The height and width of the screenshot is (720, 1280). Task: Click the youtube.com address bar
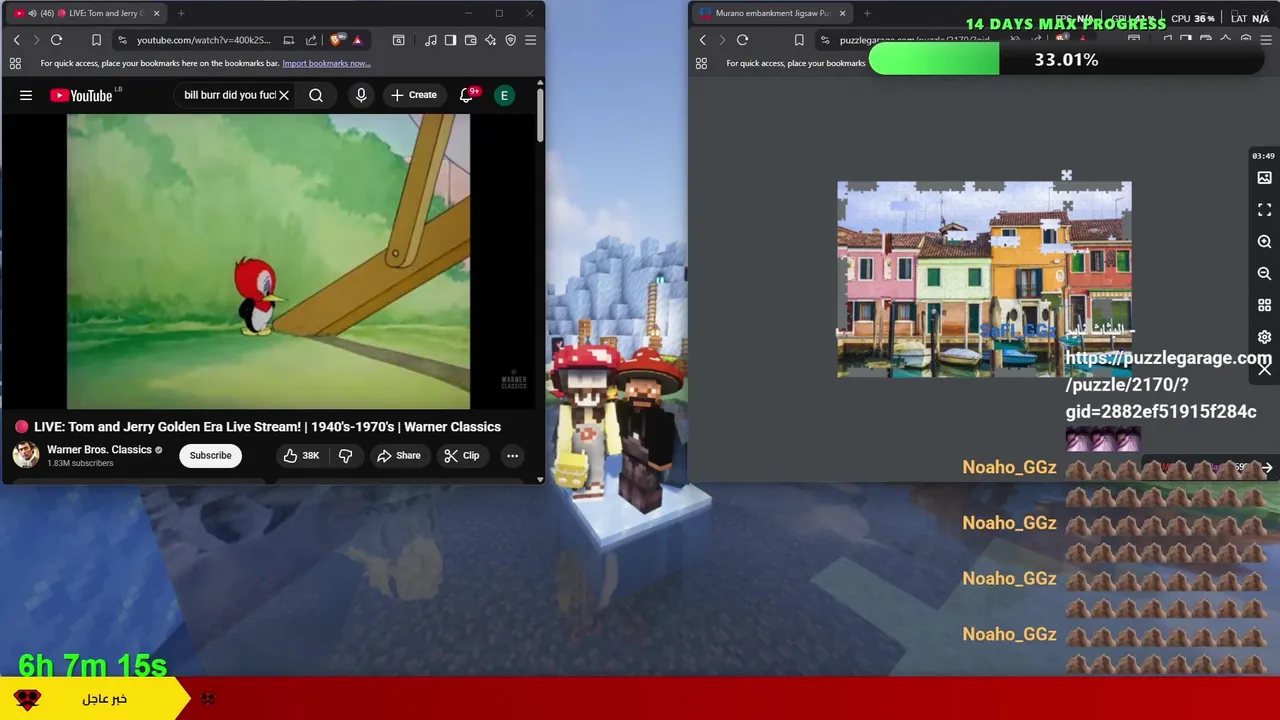click(205, 40)
